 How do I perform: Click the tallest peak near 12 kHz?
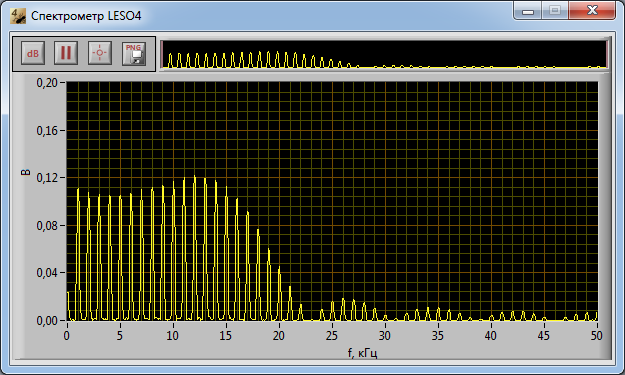pyautogui.click(x=195, y=177)
